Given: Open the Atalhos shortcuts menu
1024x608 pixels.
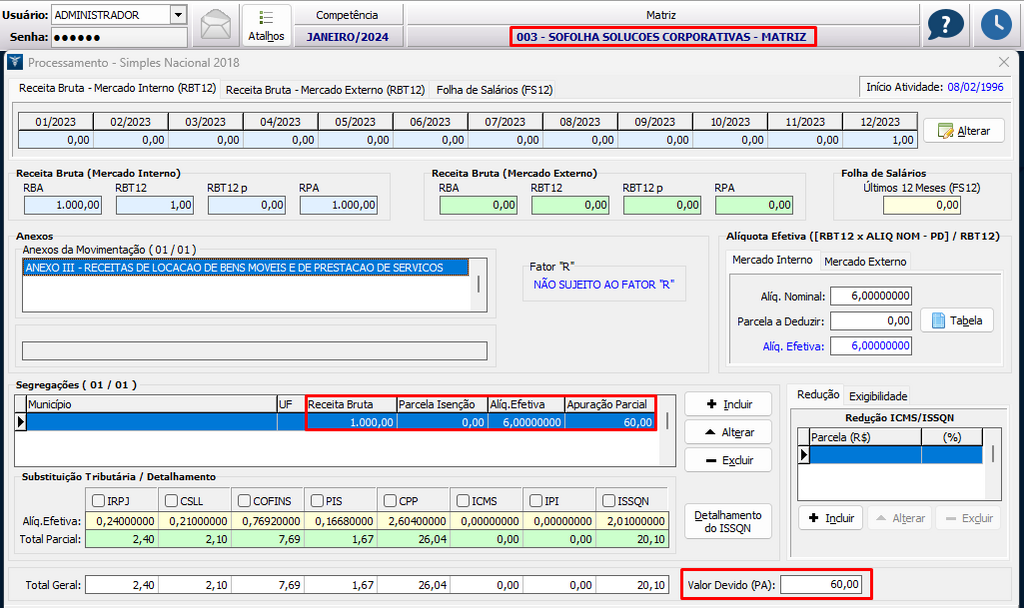Looking at the screenshot, I should coord(266,25).
